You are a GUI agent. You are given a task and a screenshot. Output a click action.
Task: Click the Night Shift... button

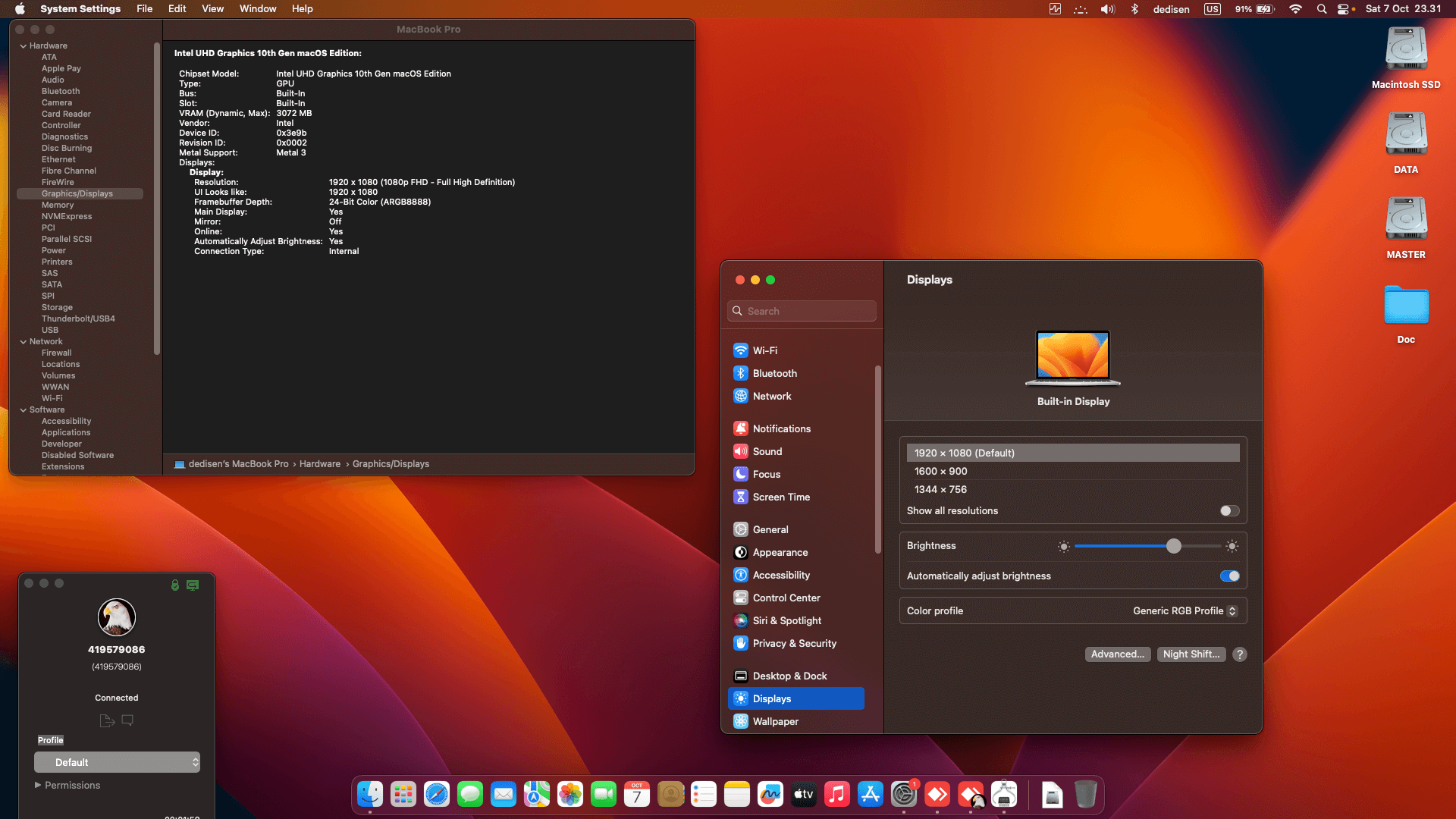pos(1191,654)
